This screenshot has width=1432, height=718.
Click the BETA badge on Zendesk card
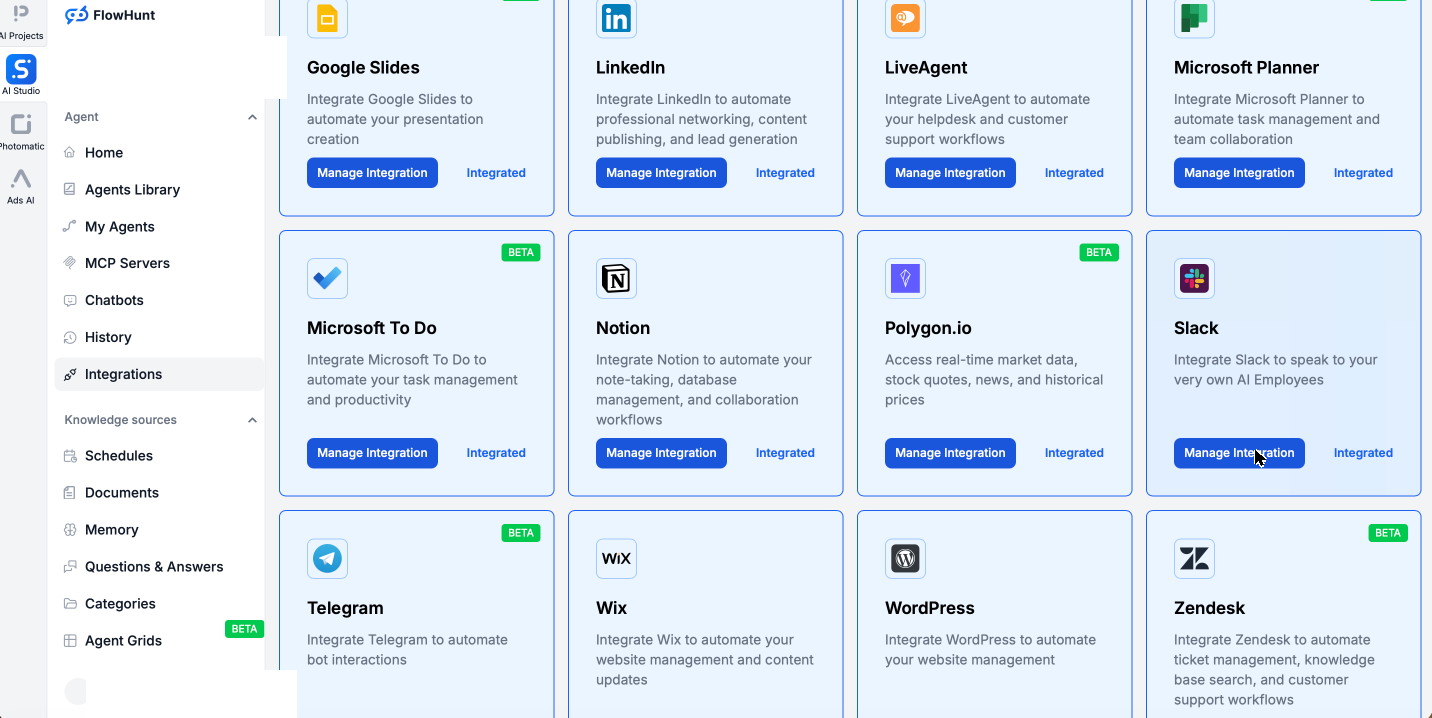pyautogui.click(x=1388, y=533)
